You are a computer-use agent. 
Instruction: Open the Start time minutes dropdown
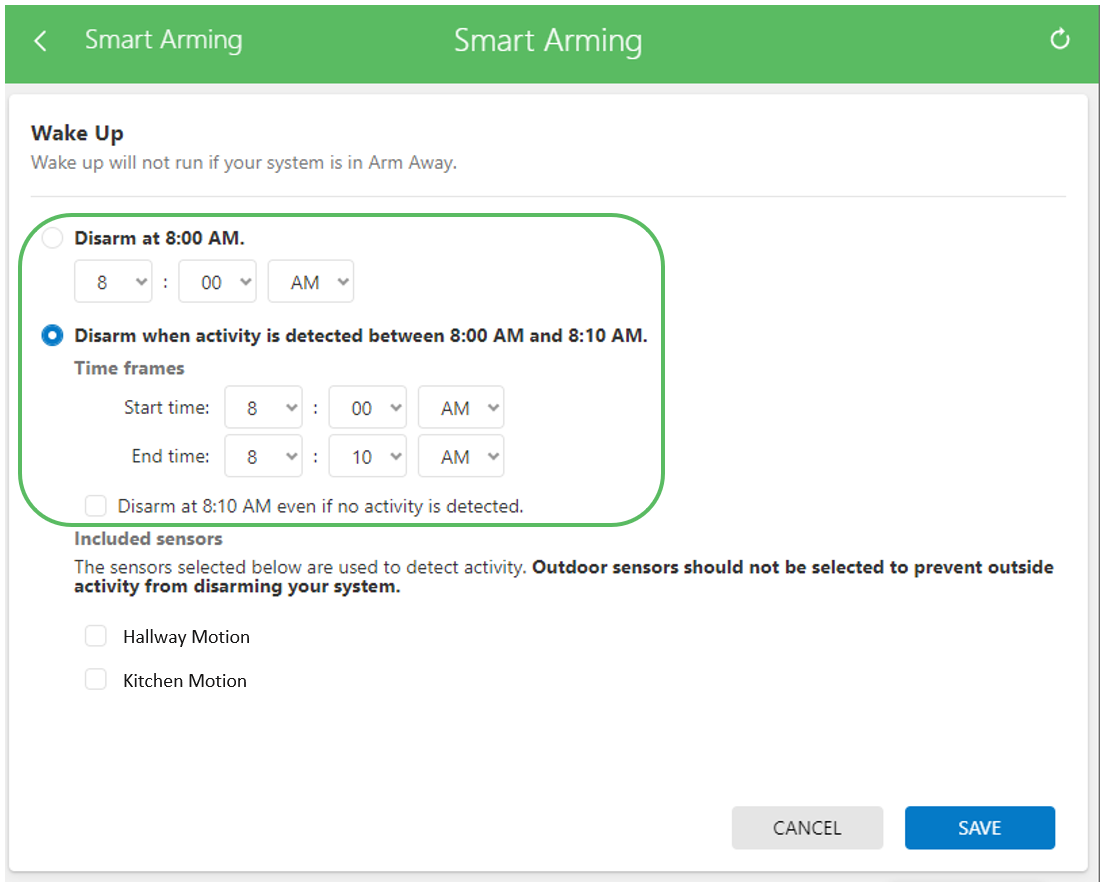(x=368, y=407)
